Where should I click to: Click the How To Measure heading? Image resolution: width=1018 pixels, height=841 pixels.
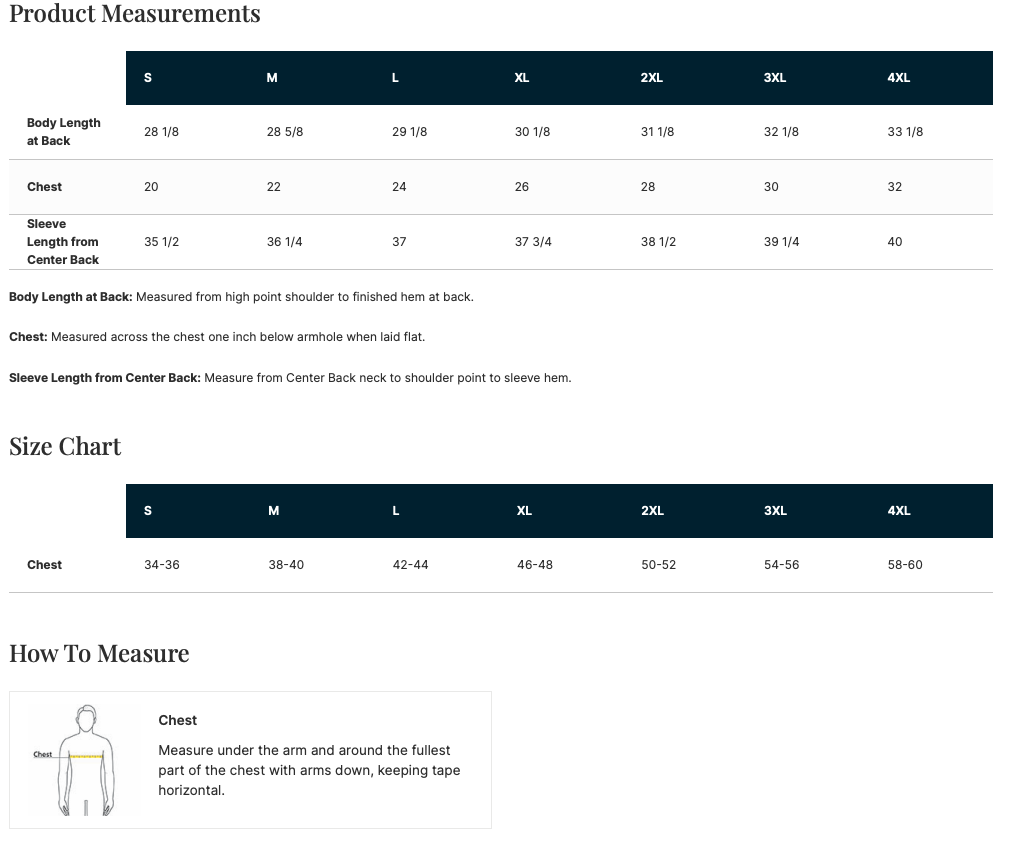click(99, 653)
